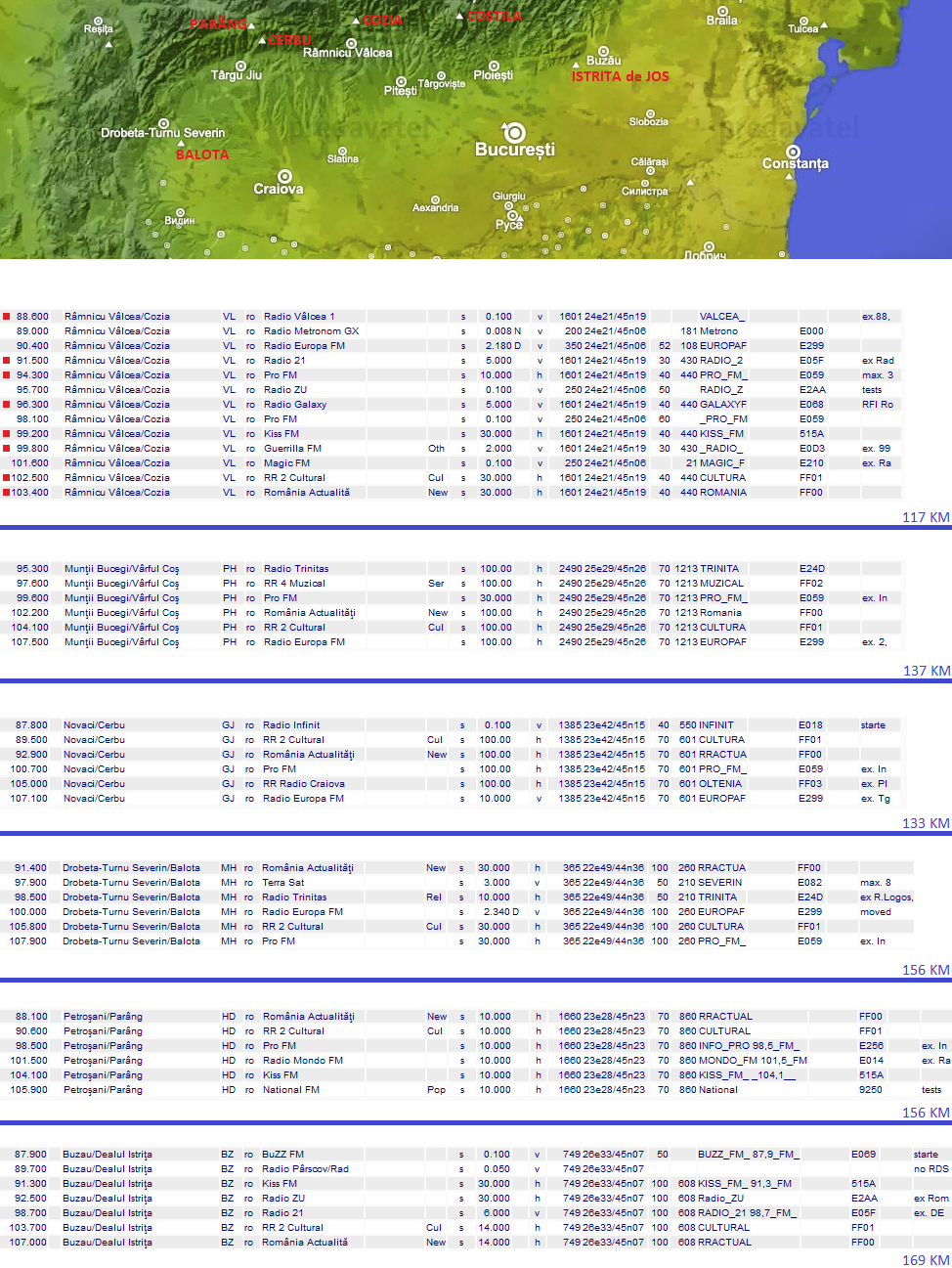Click the Râmnicu Vâlcea city marker
This screenshot has height=1268, width=952.
tap(351, 43)
